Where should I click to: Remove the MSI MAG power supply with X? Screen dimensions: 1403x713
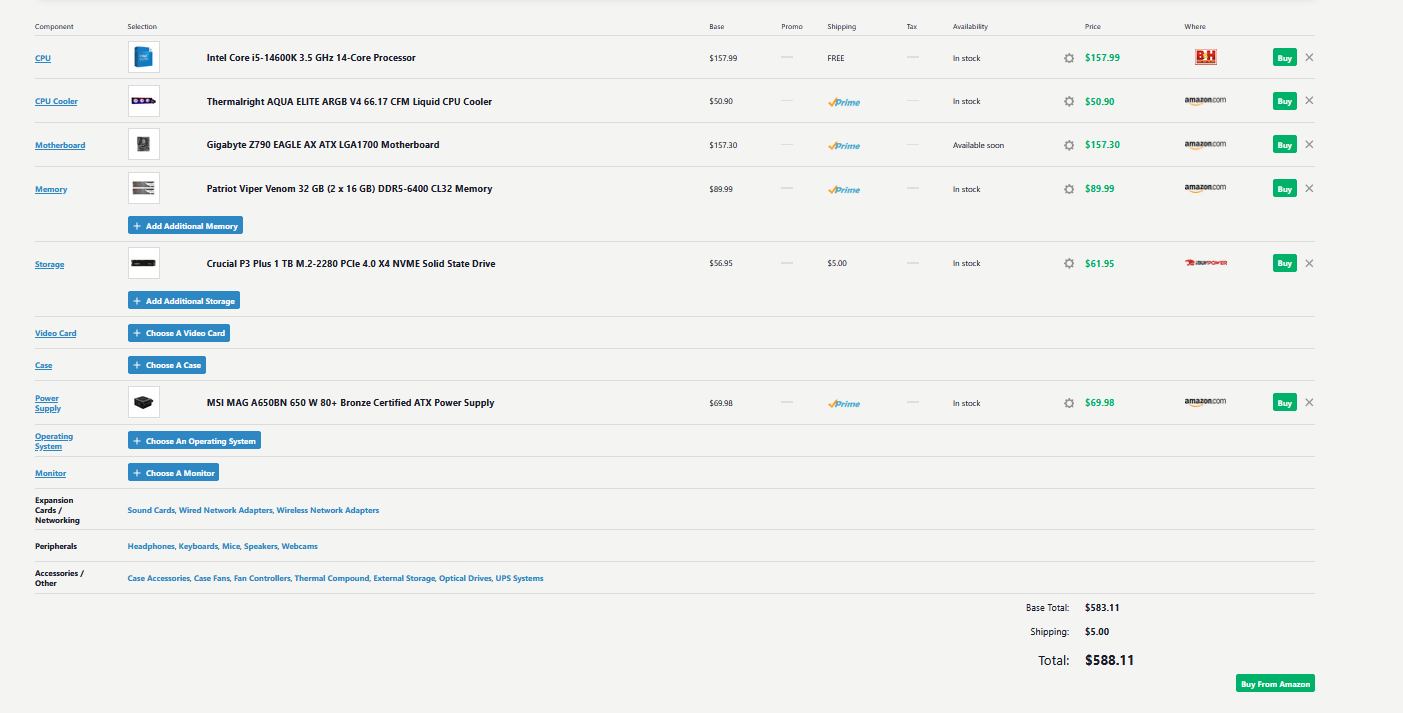point(1309,402)
